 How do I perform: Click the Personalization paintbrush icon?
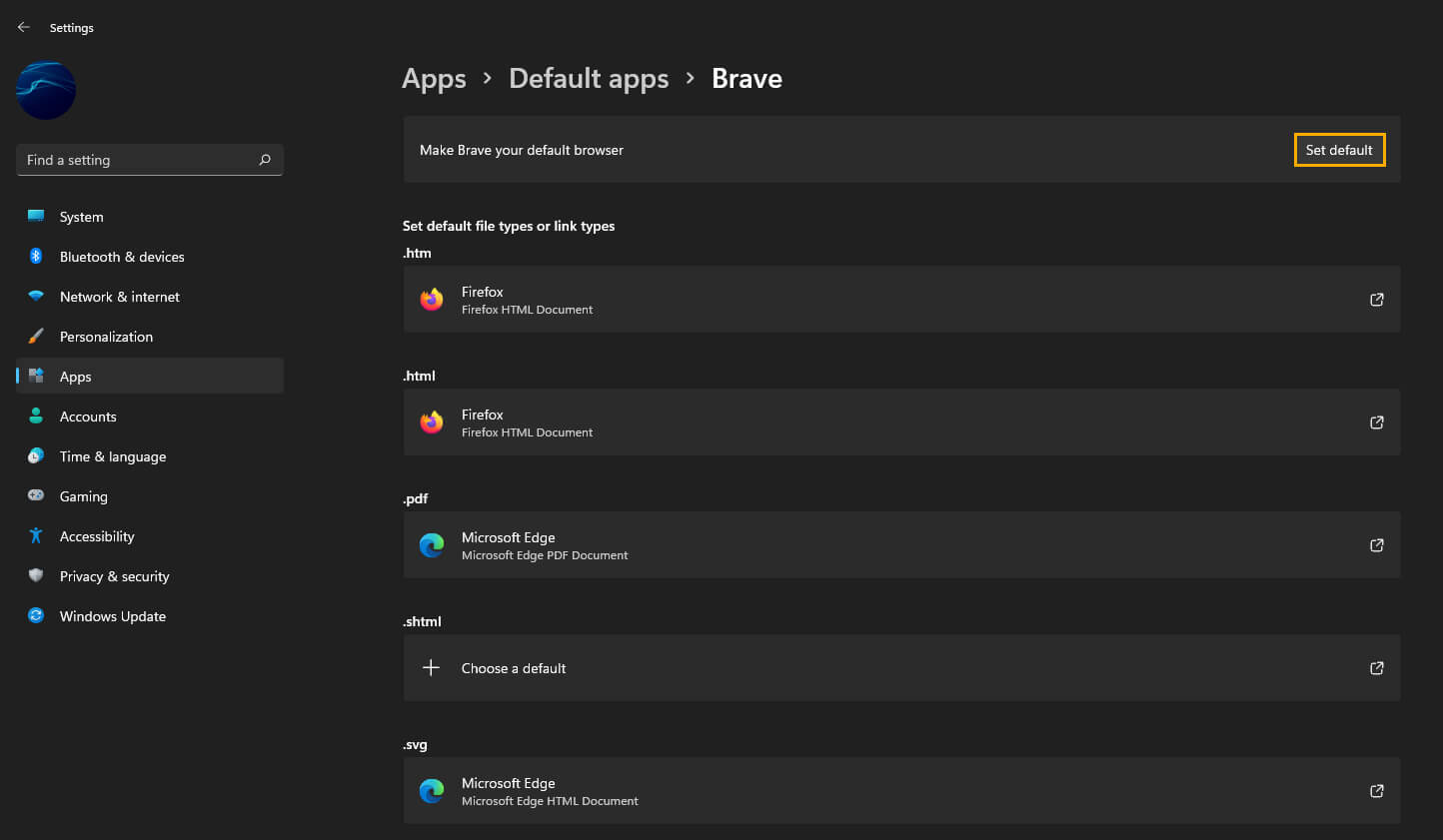pos(36,336)
